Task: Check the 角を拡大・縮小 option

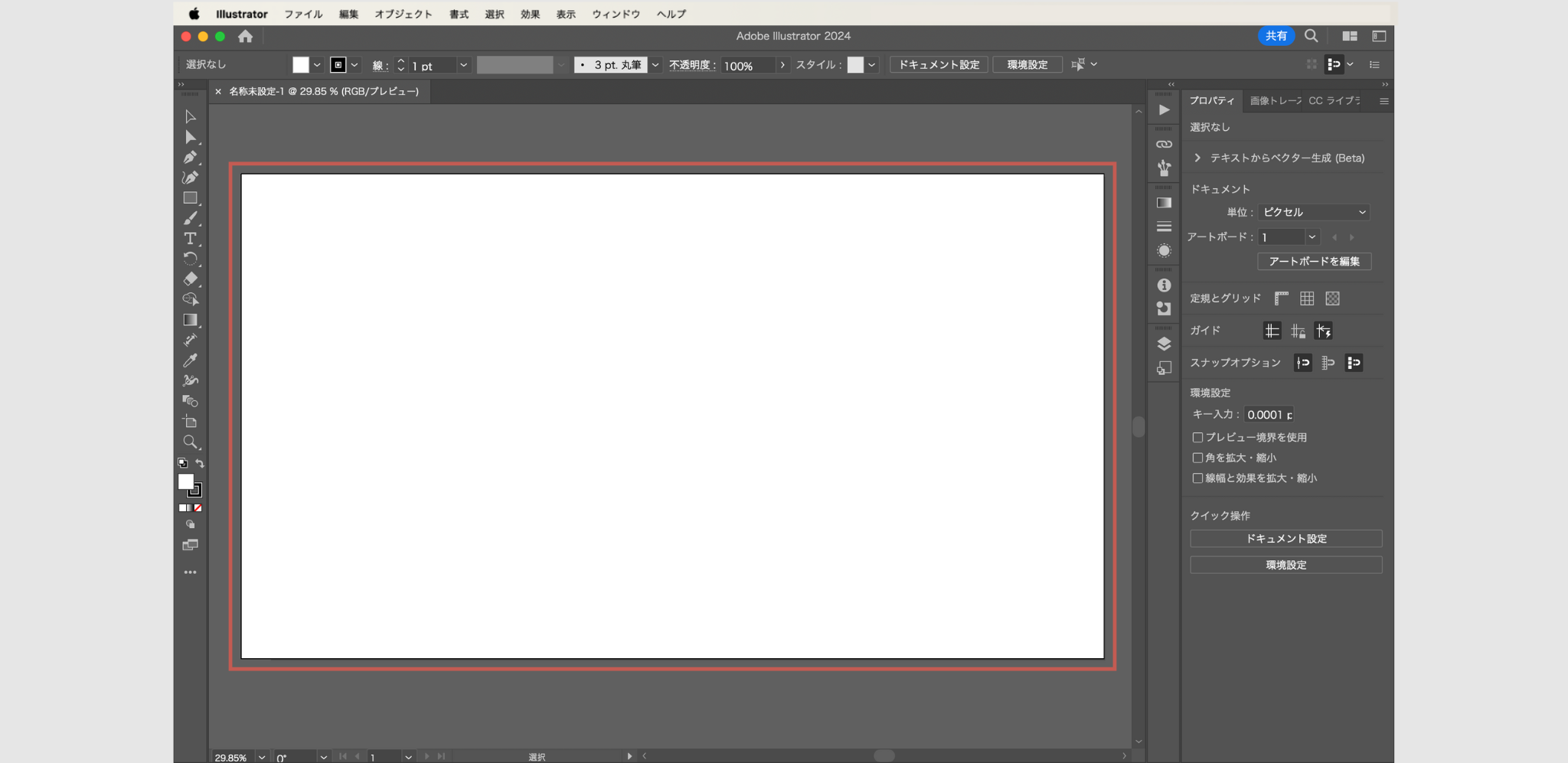Action: pyautogui.click(x=1198, y=457)
